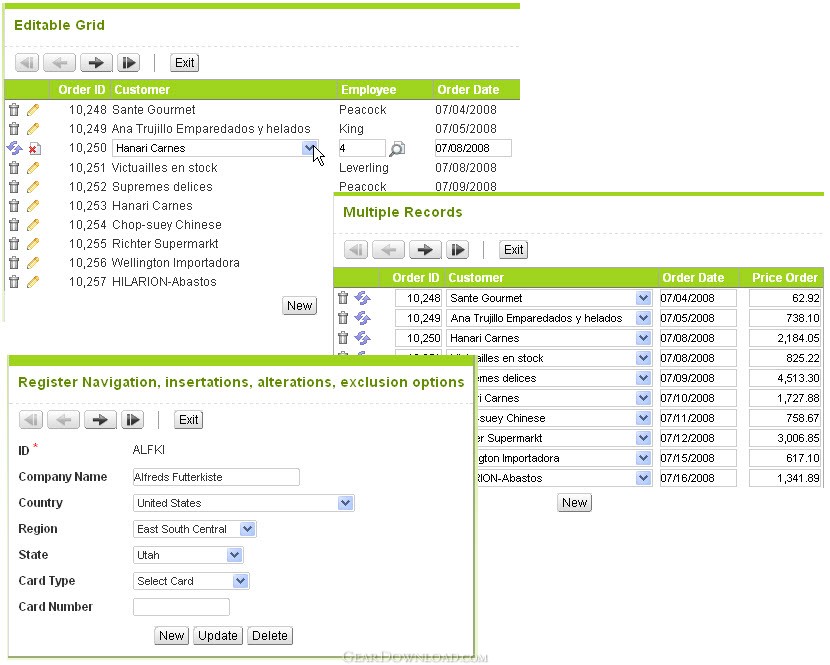The width and height of the screenshot is (830, 665).
Task: Delete HILARION-Abastos row using trash icon in Editable Grid
Action: (x=14, y=282)
